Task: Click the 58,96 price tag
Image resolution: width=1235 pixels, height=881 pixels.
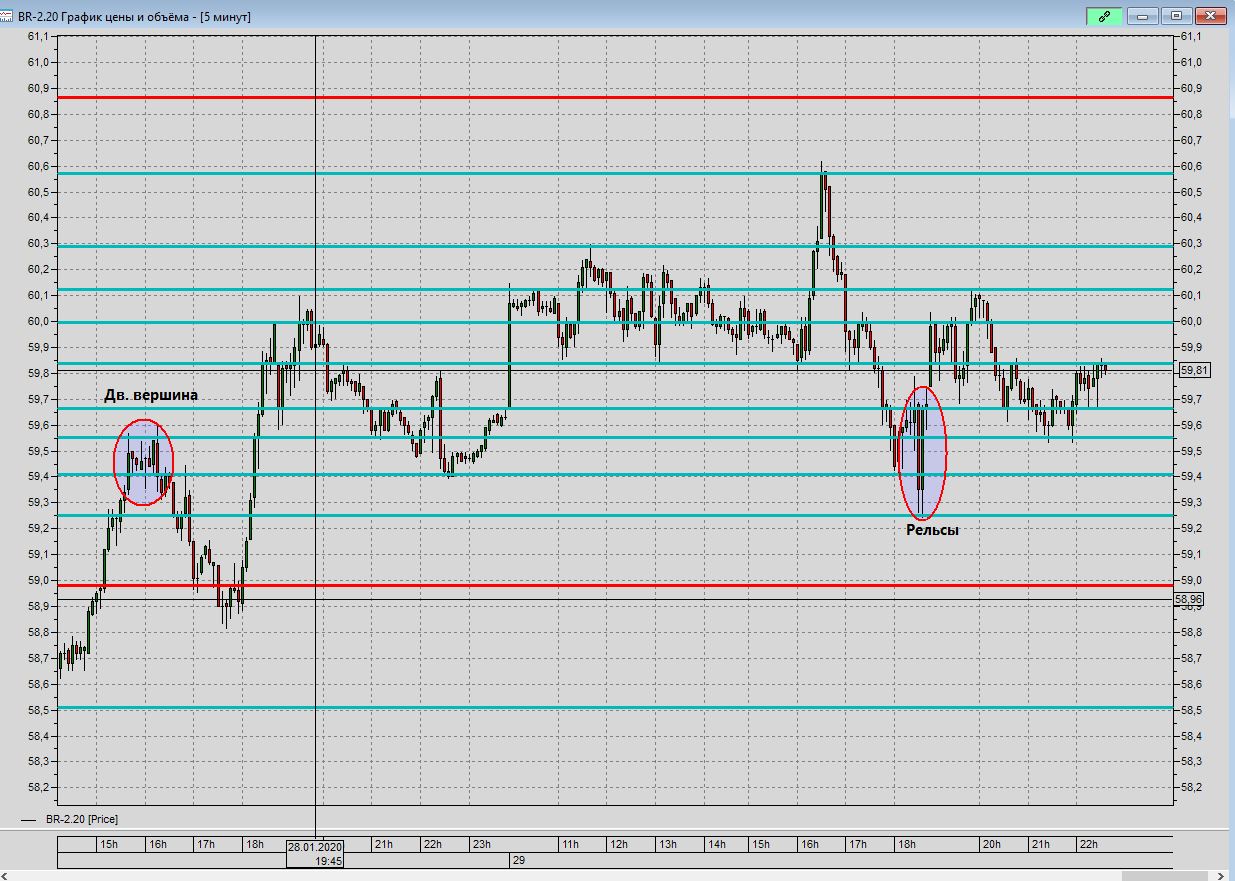Action: 1191,599
